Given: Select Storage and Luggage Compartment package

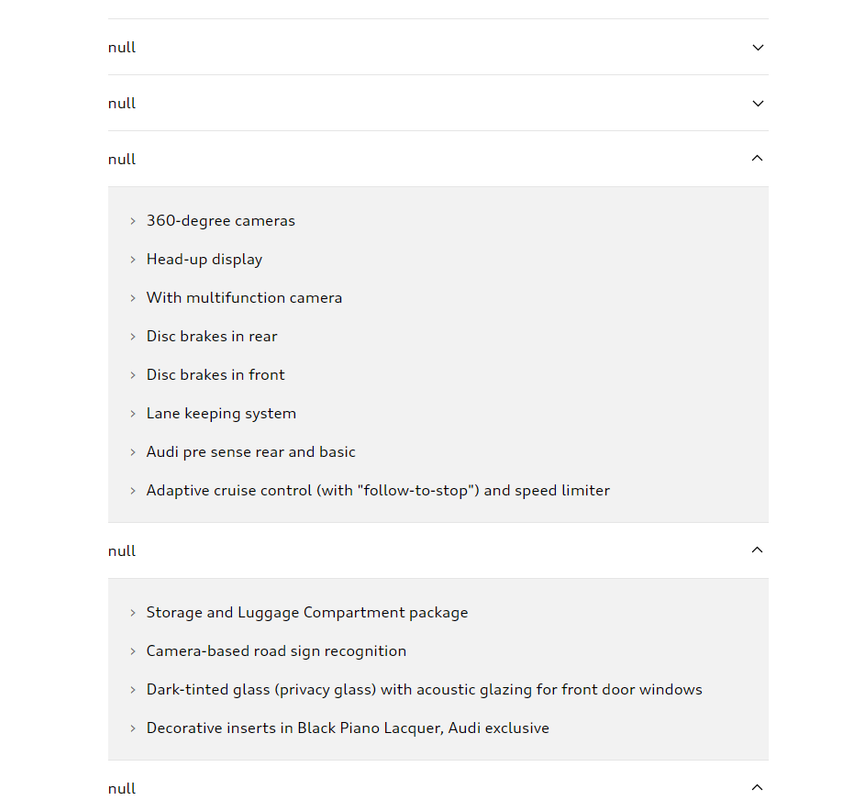Looking at the screenshot, I should tap(307, 613).
